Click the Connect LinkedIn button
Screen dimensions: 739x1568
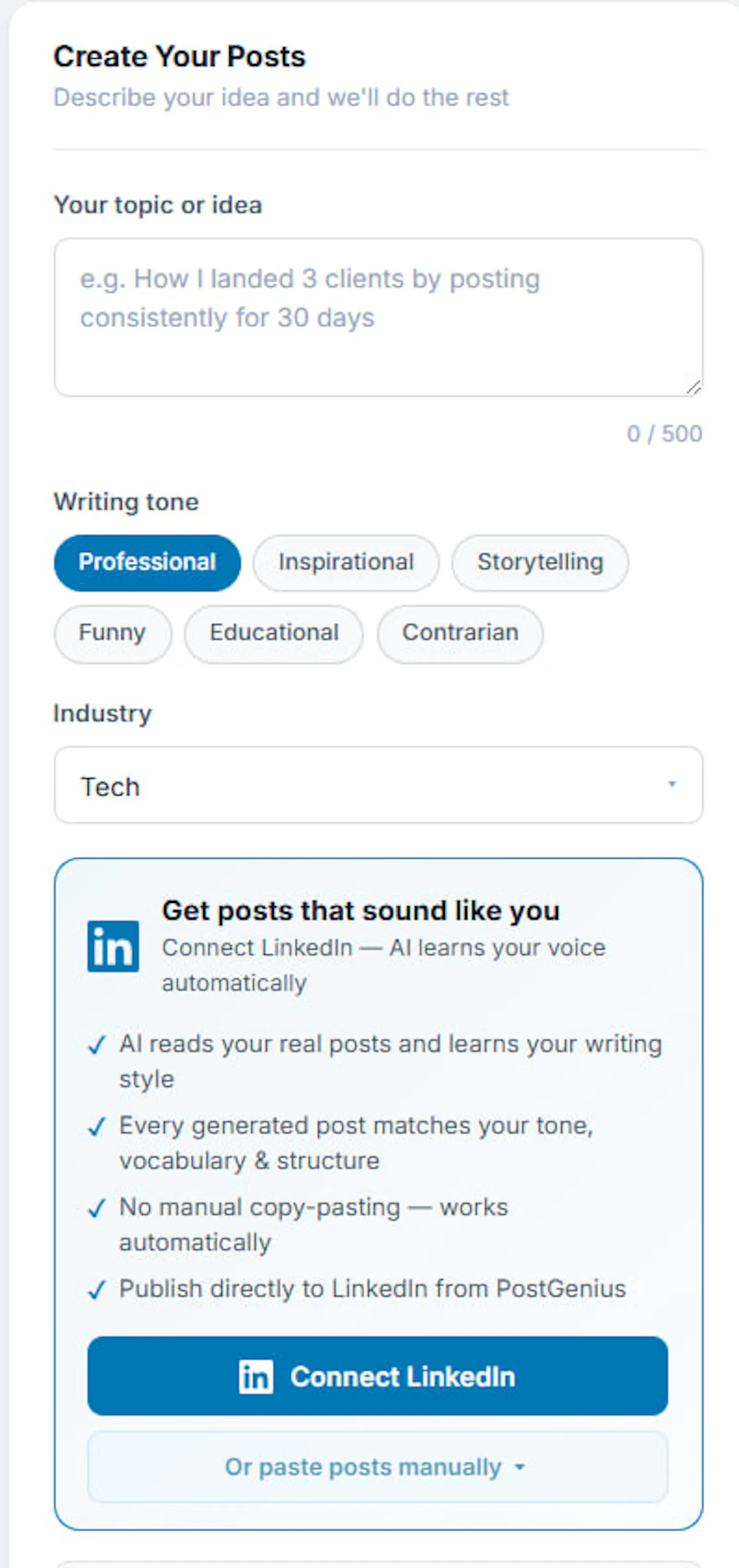378,1376
